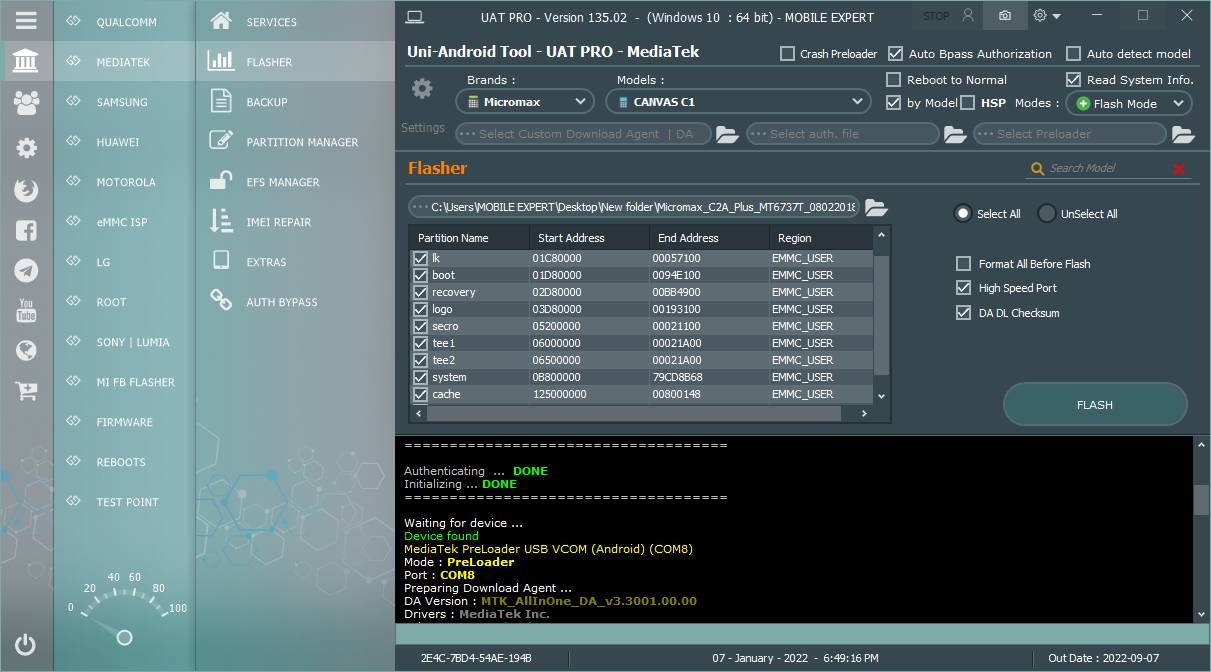Click the partition table vertical scrollbar
Screen dimensions: 1211x672
pyautogui.click(x=881, y=315)
